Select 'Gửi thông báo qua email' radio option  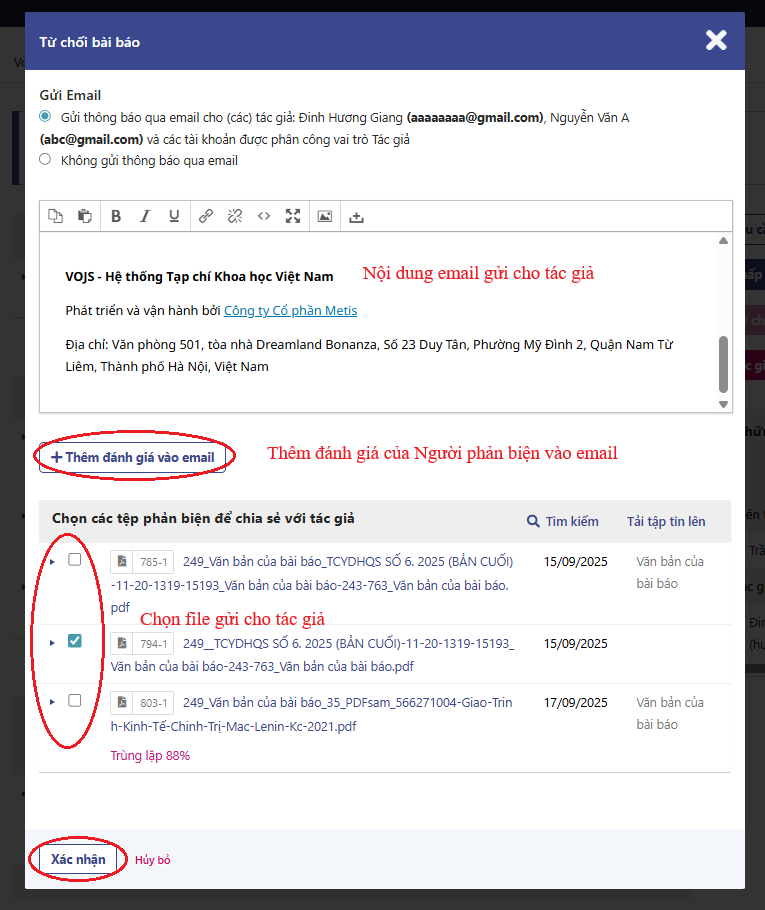(x=45, y=117)
